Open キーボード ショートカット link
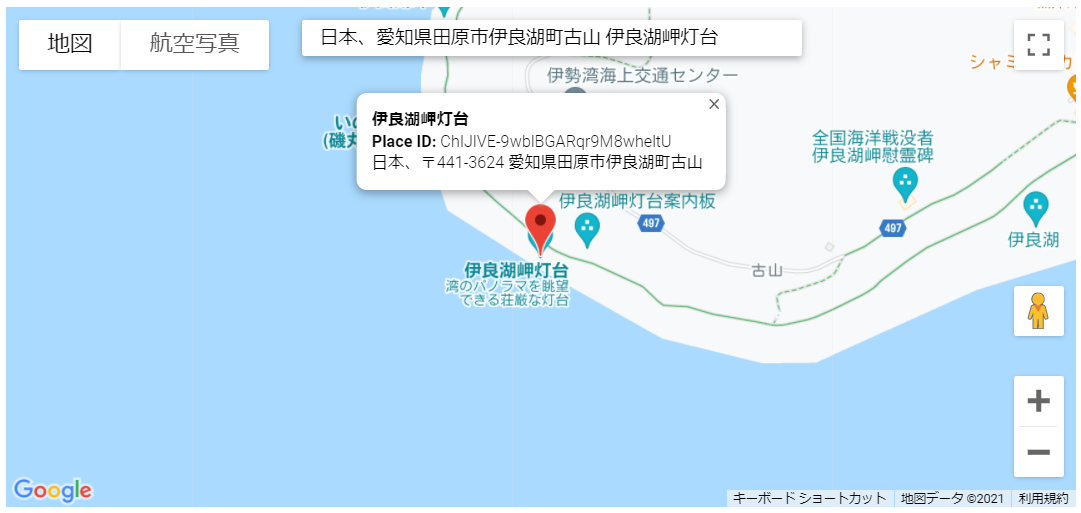 (x=809, y=498)
